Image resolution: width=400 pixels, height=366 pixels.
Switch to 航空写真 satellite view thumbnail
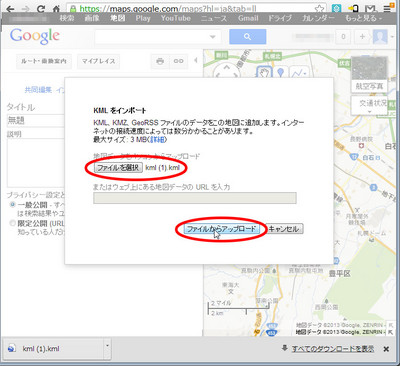pyautogui.click(x=369, y=74)
